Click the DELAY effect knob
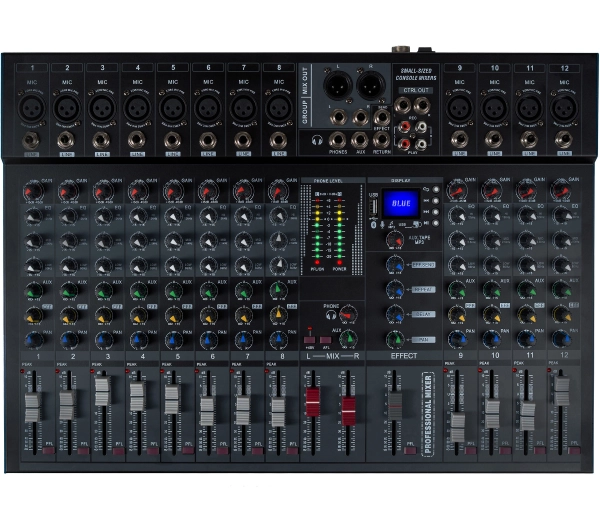Viewport: 600px width, 532px height. (x=396, y=314)
